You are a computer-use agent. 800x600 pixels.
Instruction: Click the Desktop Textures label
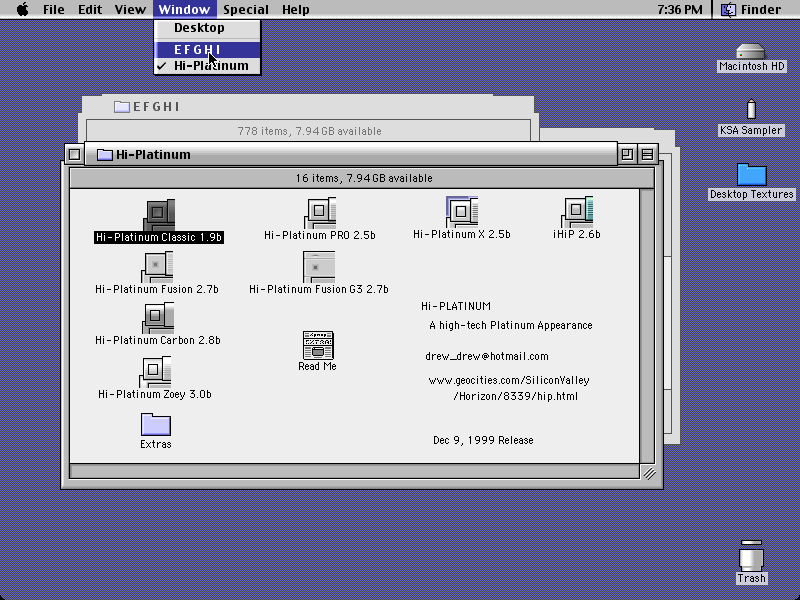(752, 194)
